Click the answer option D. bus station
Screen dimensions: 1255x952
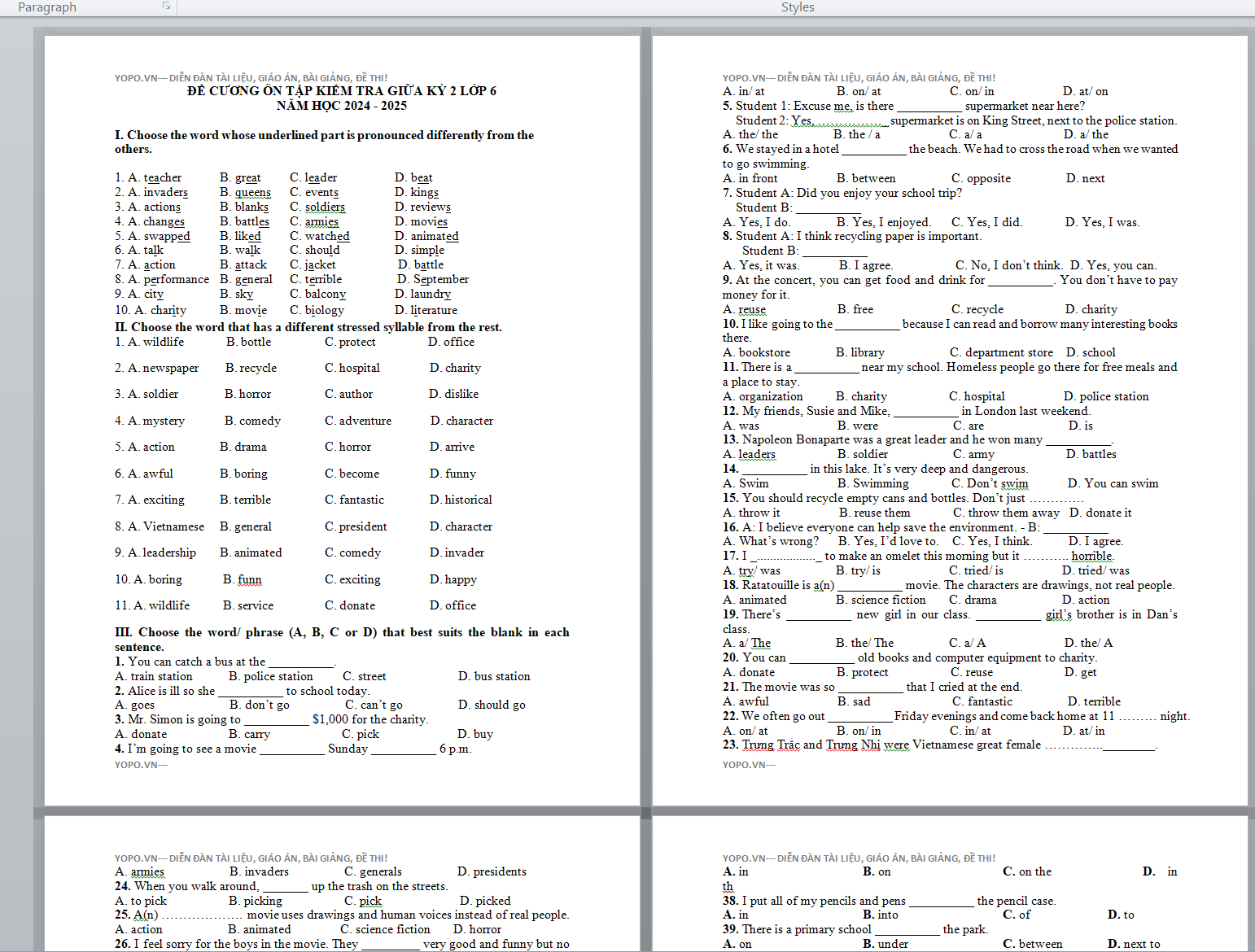pos(493,676)
